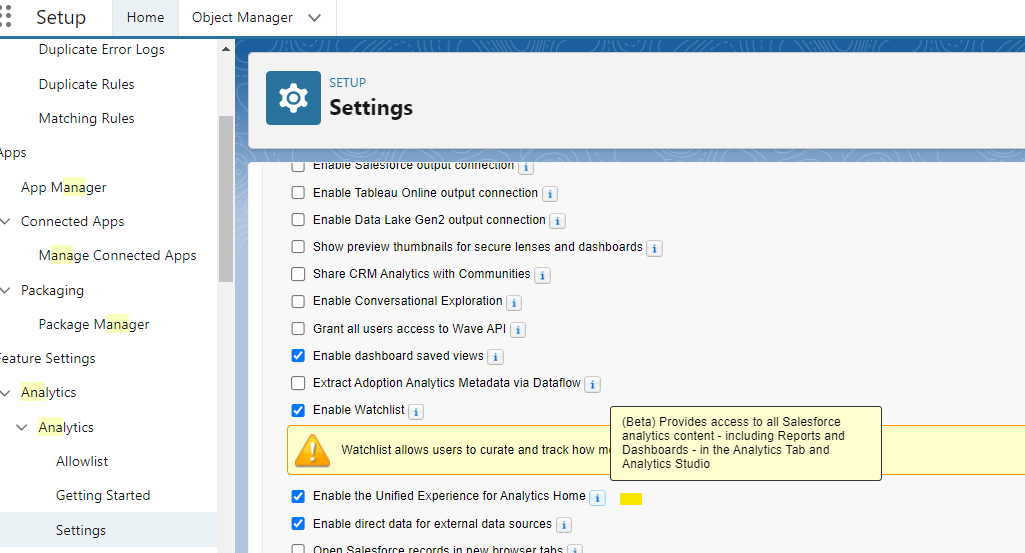Click the sidebar vertical scrollbar
1025x553 pixels.
225,200
